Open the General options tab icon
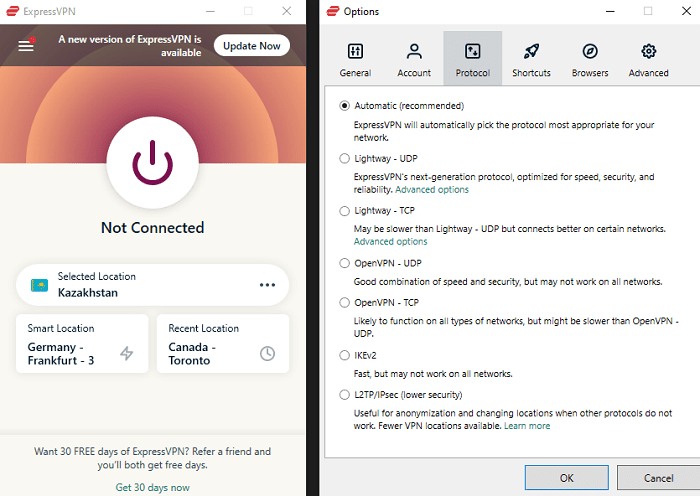 [355, 52]
